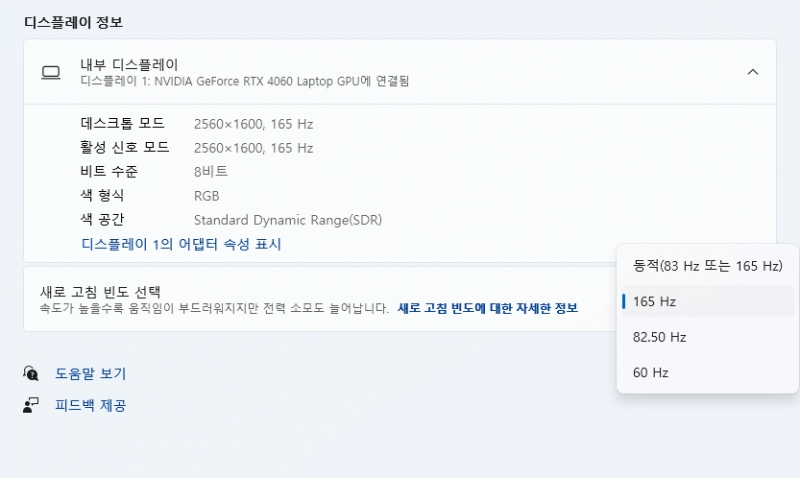Viewport: 800px width, 478px height.
Task: Click the 데스크톱 모드 row label
Action: coord(122,124)
